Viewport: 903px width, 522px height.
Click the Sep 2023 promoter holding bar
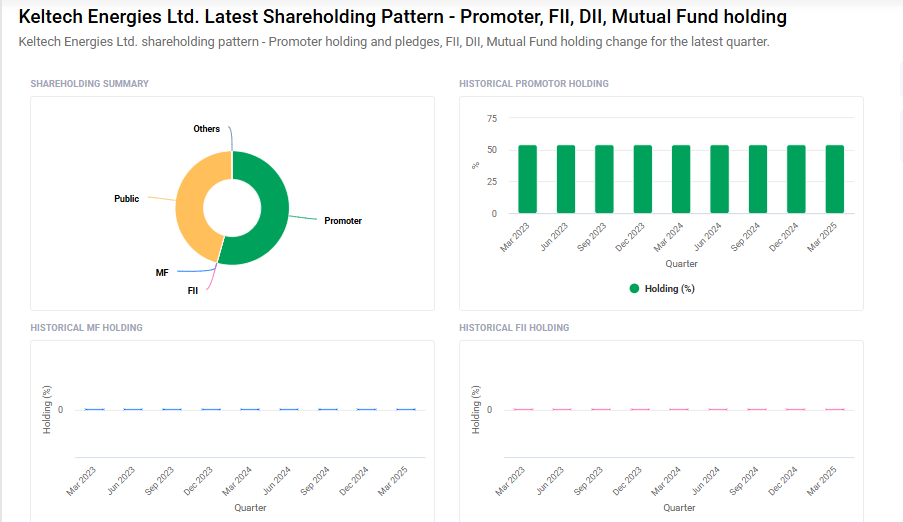click(x=604, y=179)
